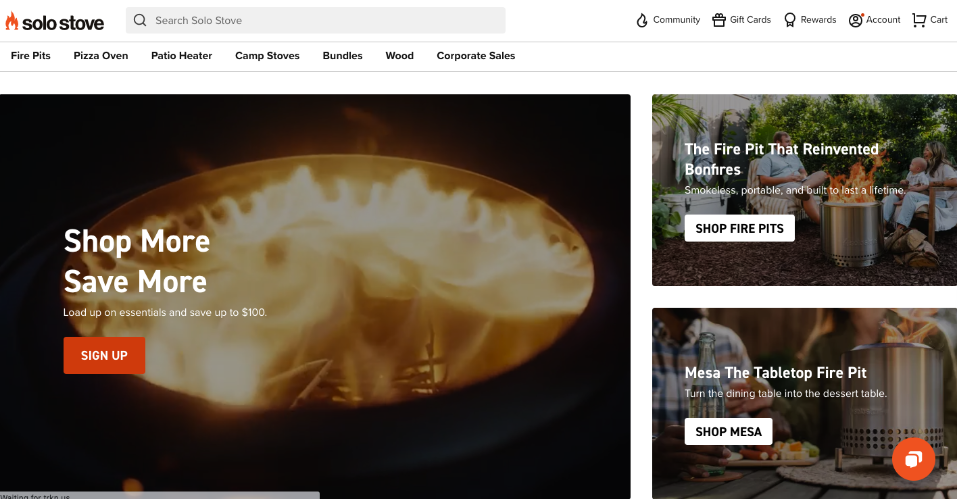Viewport: 957px width, 499px height.
Task: Click the Rewards link text
Action: point(818,20)
